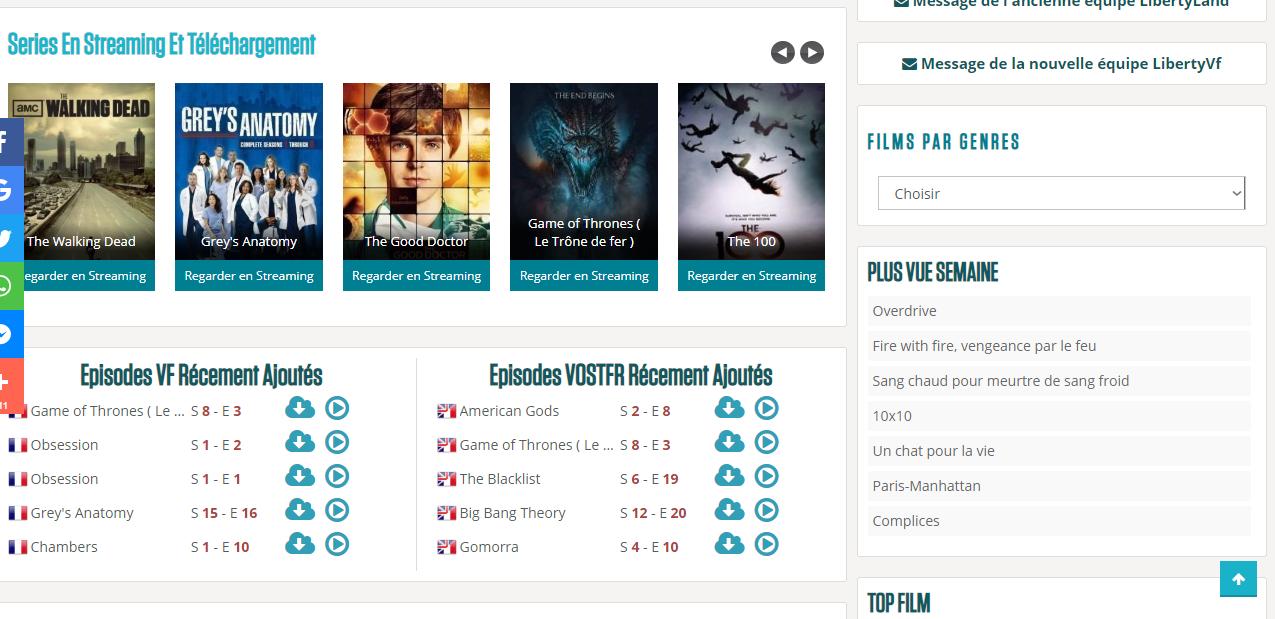Click the carousel next arrow button
The width and height of the screenshot is (1275, 619).
(812, 52)
